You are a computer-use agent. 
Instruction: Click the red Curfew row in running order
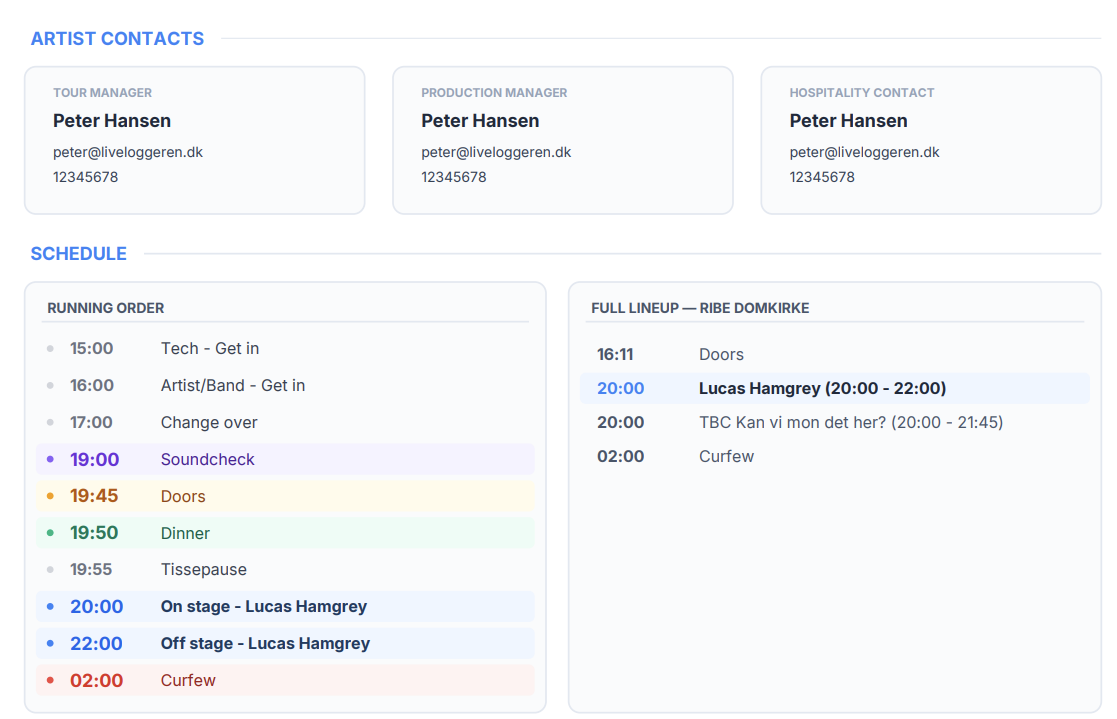click(285, 681)
